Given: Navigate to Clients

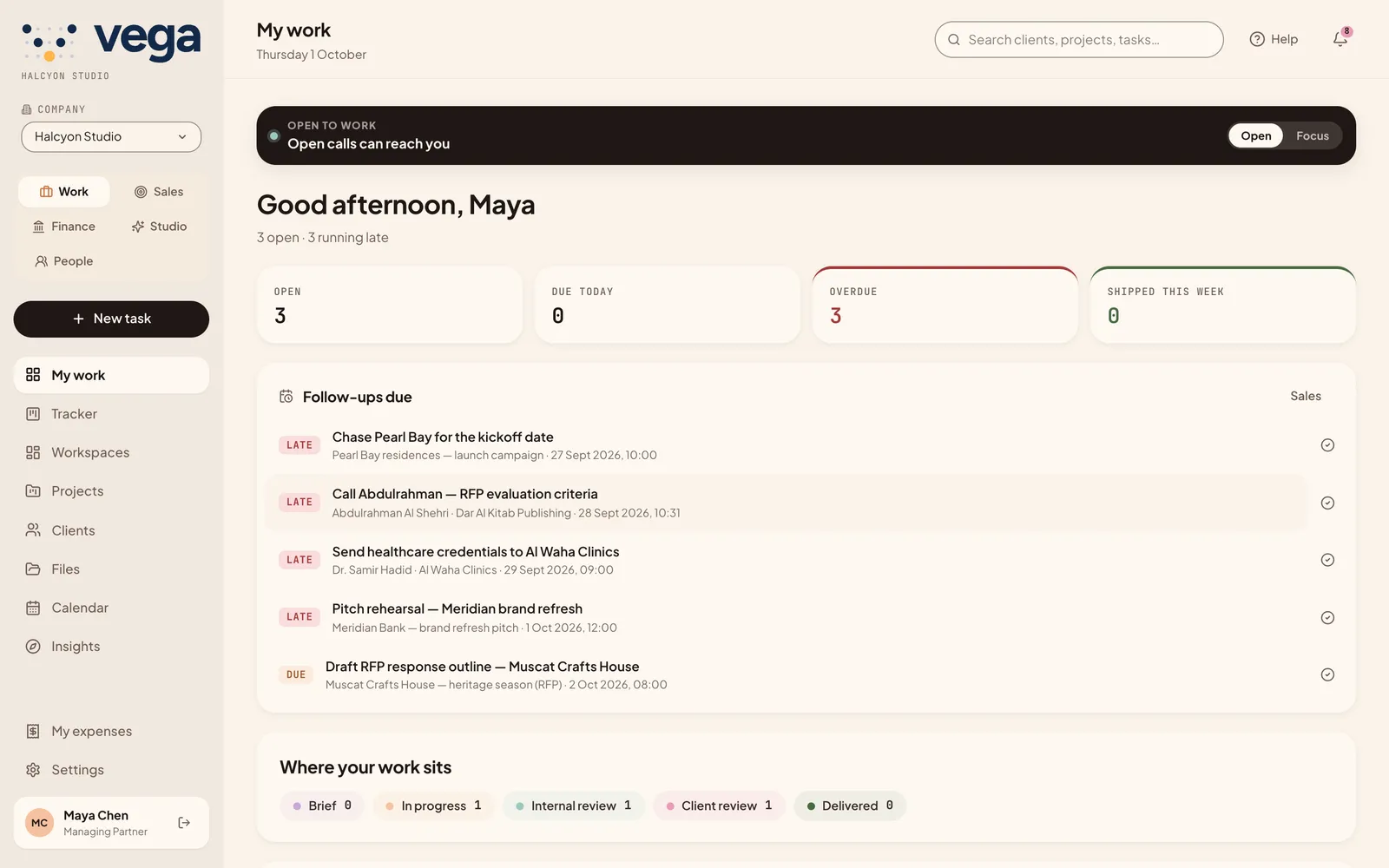Looking at the screenshot, I should tap(111, 530).
